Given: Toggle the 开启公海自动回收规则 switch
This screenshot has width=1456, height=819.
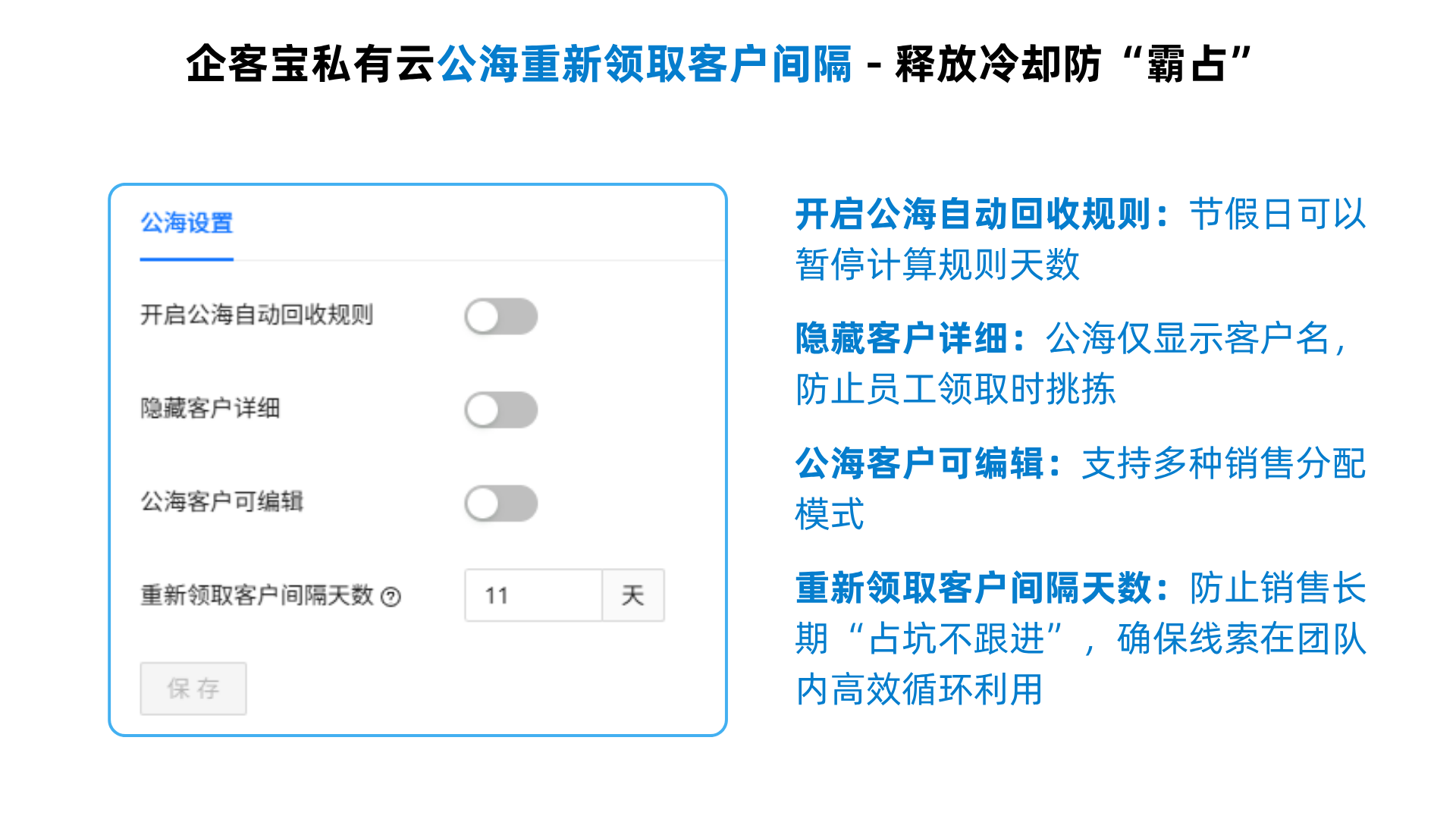Looking at the screenshot, I should (x=500, y=316).
